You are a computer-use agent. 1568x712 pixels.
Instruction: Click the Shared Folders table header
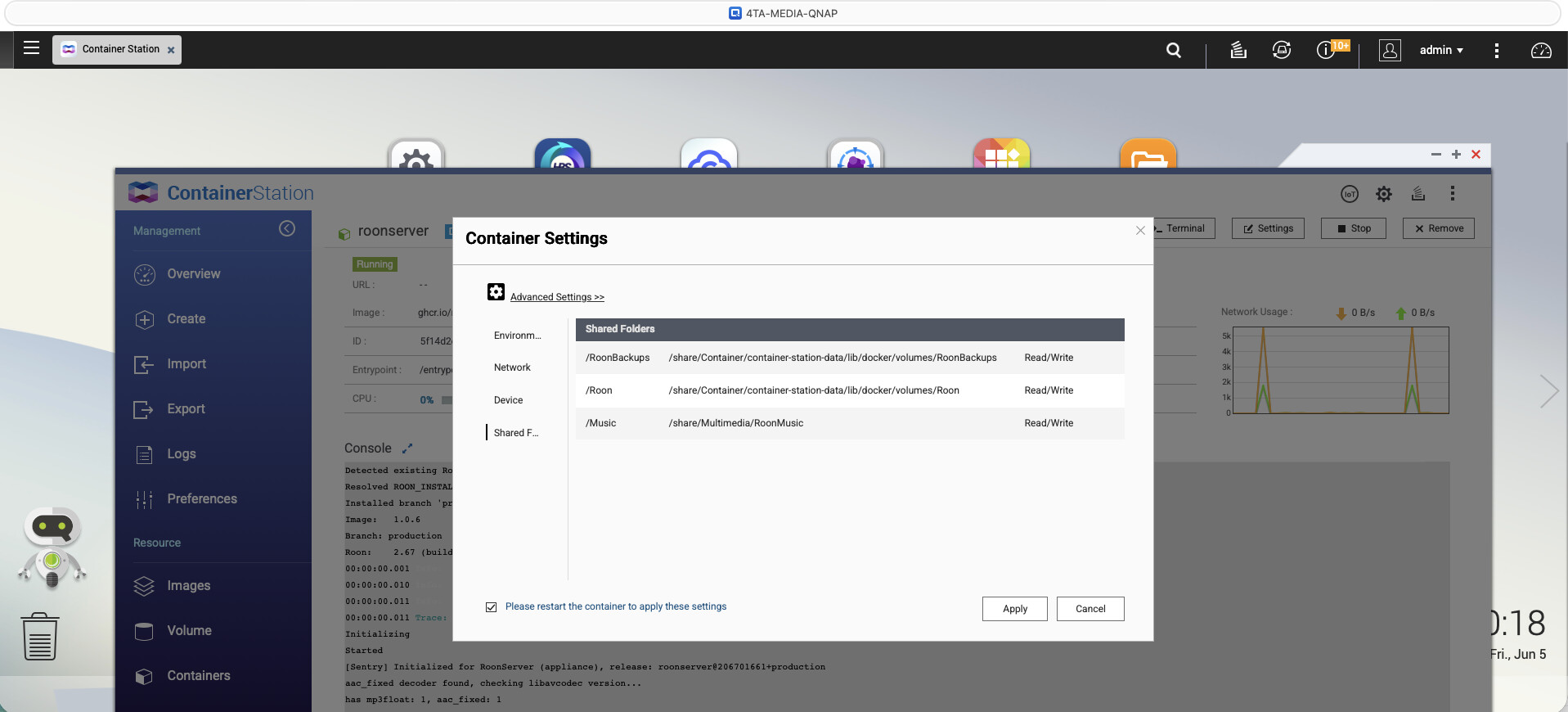click(x=850, y=329)
